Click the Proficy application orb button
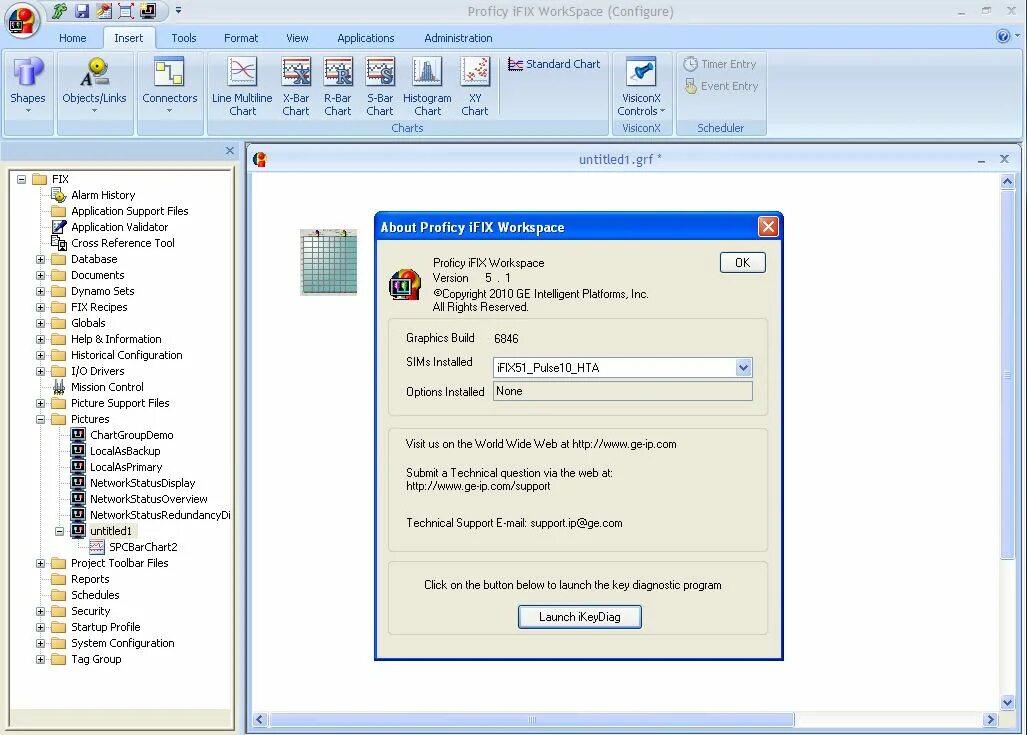This screenshot has width=1027, height=735. [22, 19]
